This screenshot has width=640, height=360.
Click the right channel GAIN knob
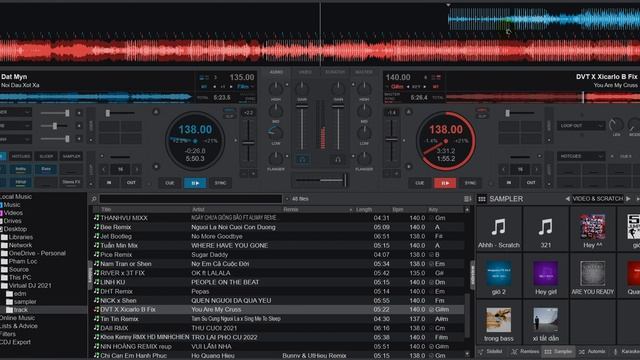(x=338, y=88)
